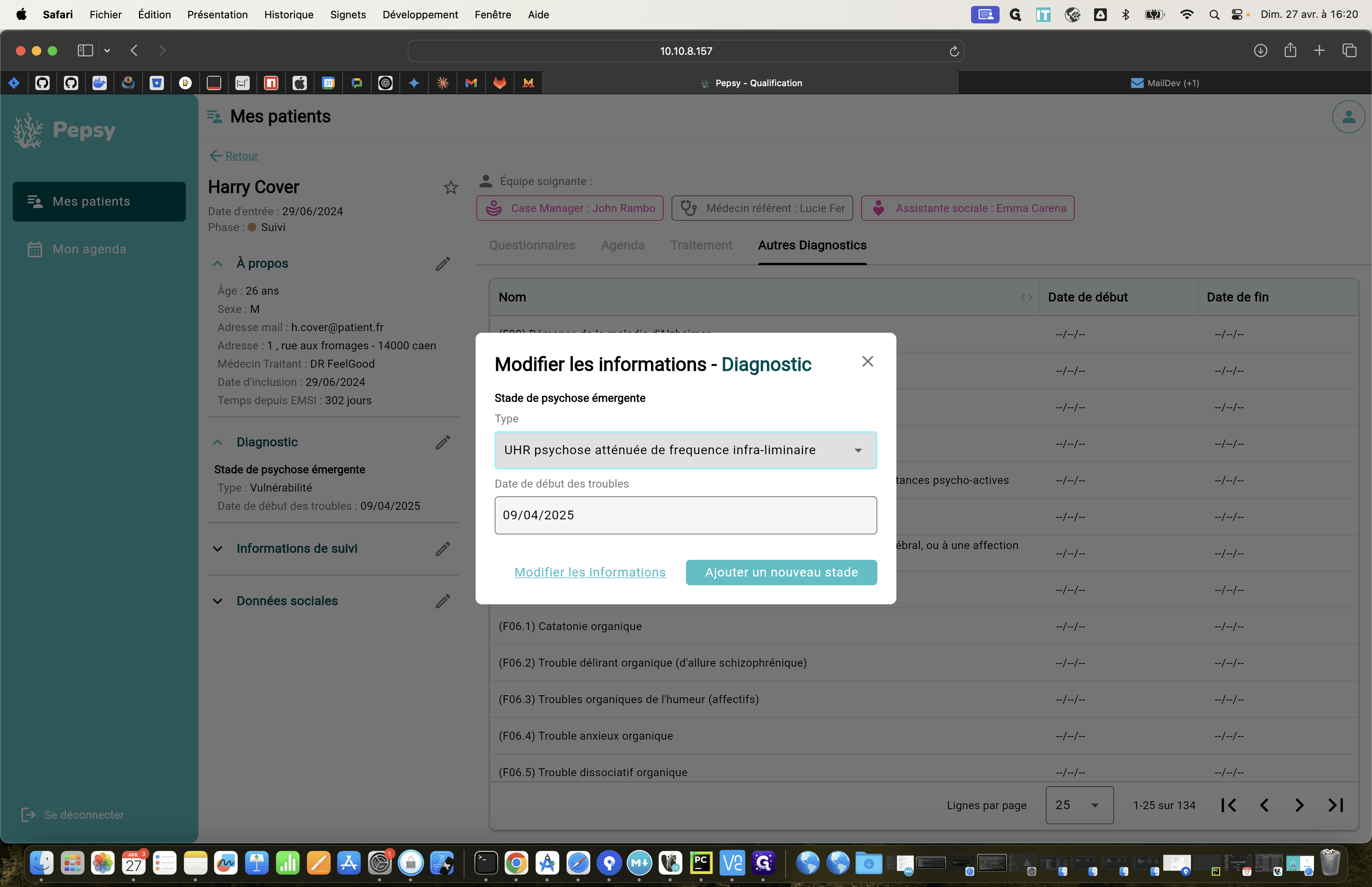Edit the Diagnostic section pencil
Screen dimensions: 1372x887
pos(442,442)
